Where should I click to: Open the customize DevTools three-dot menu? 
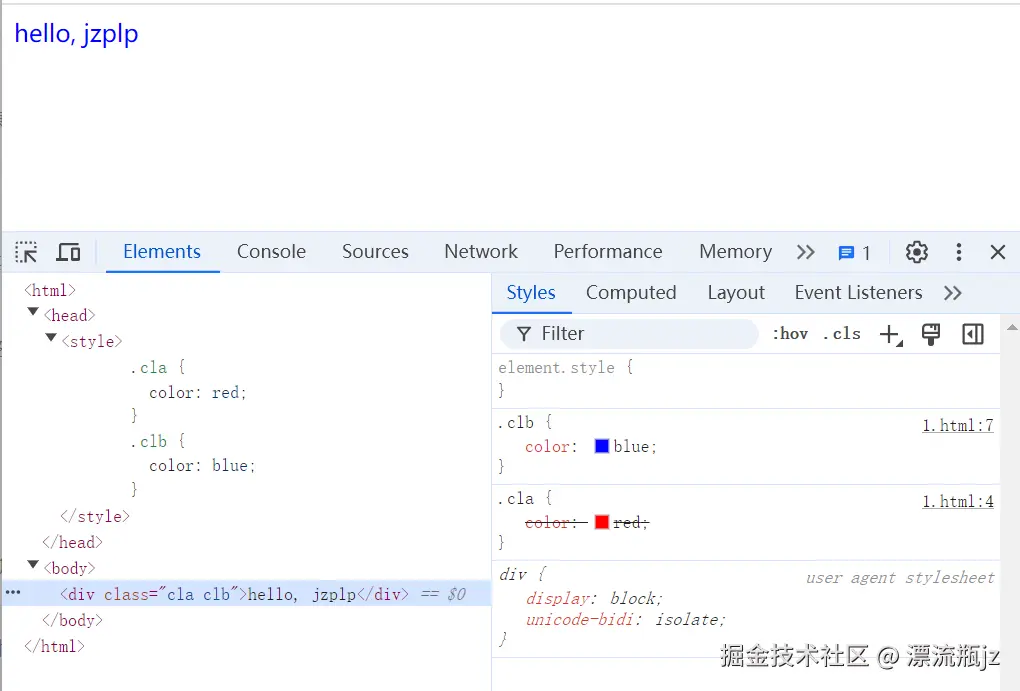(x=958, y=252)
